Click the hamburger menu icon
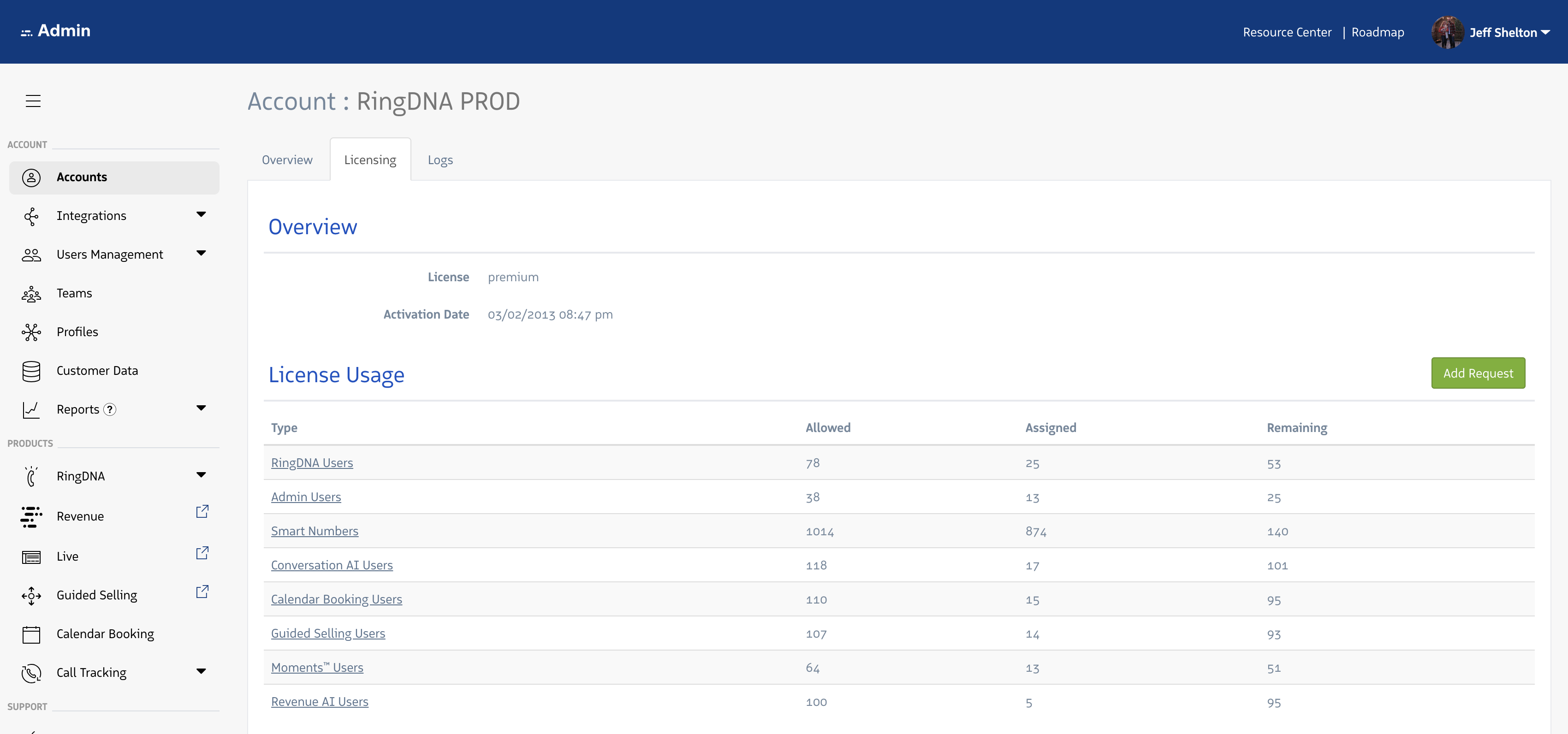The image size is (1568, 734). tap(33, 101)
